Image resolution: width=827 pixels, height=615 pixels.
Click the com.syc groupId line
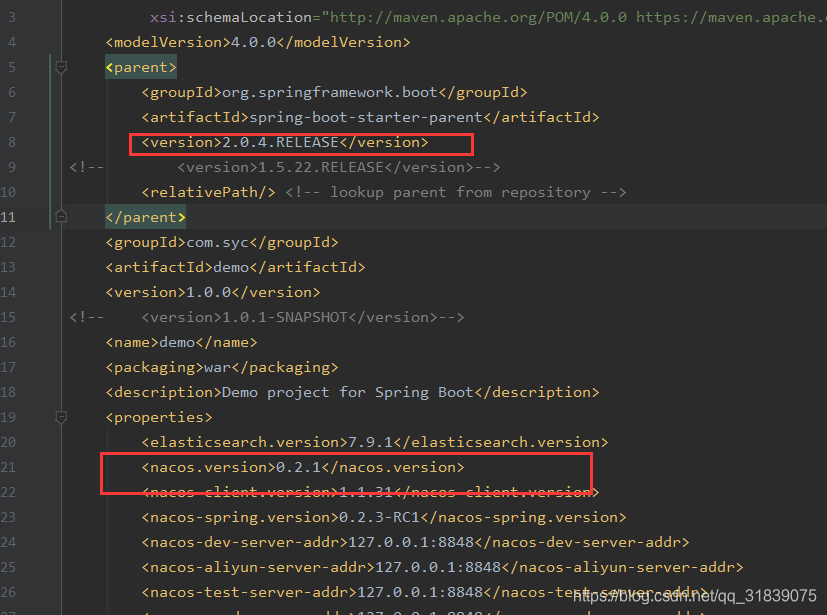(222, 242)
